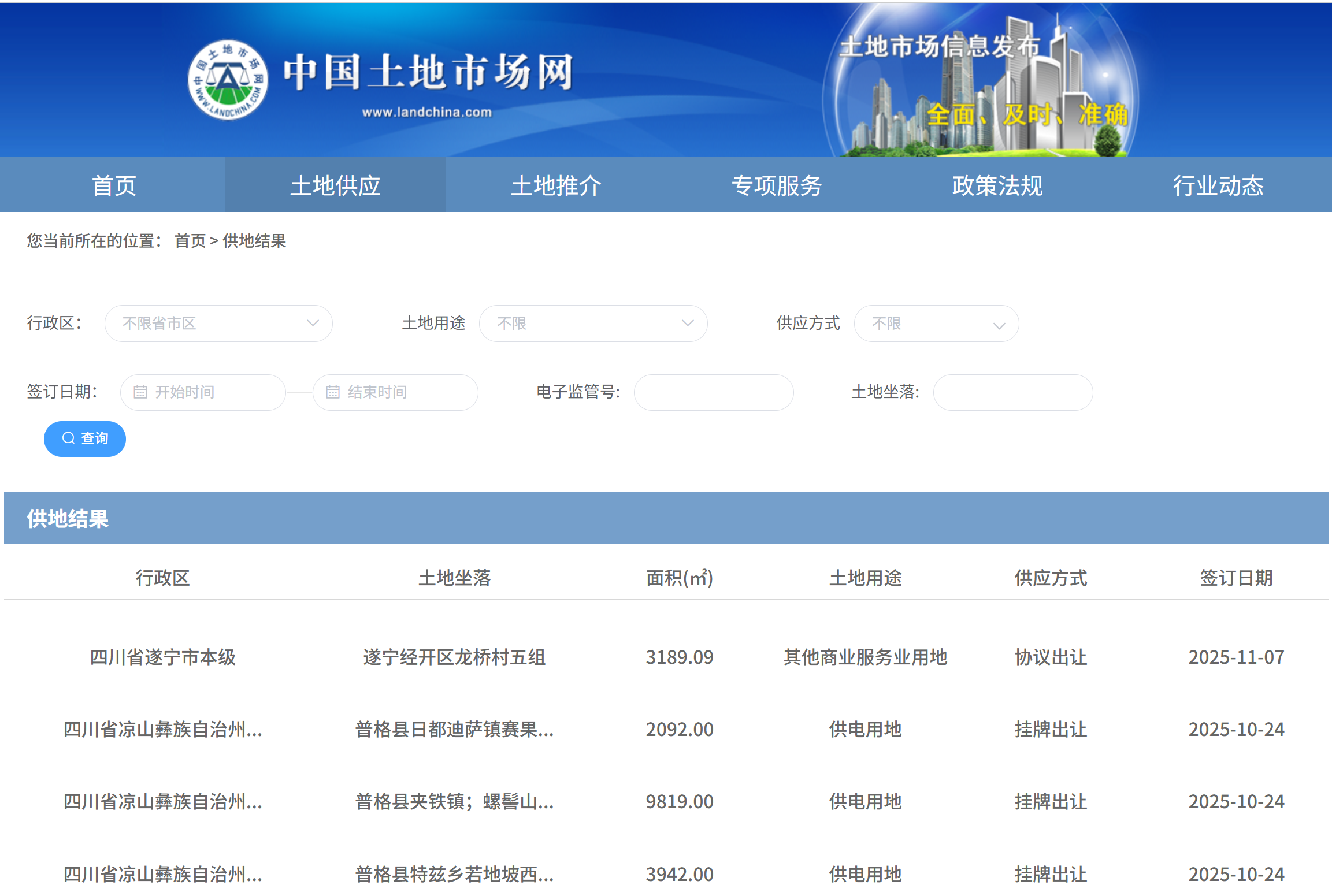Screen dimensions: 1332x896
Task: Click calendar icon in 开始时间 field
Action: pos(140,392)
